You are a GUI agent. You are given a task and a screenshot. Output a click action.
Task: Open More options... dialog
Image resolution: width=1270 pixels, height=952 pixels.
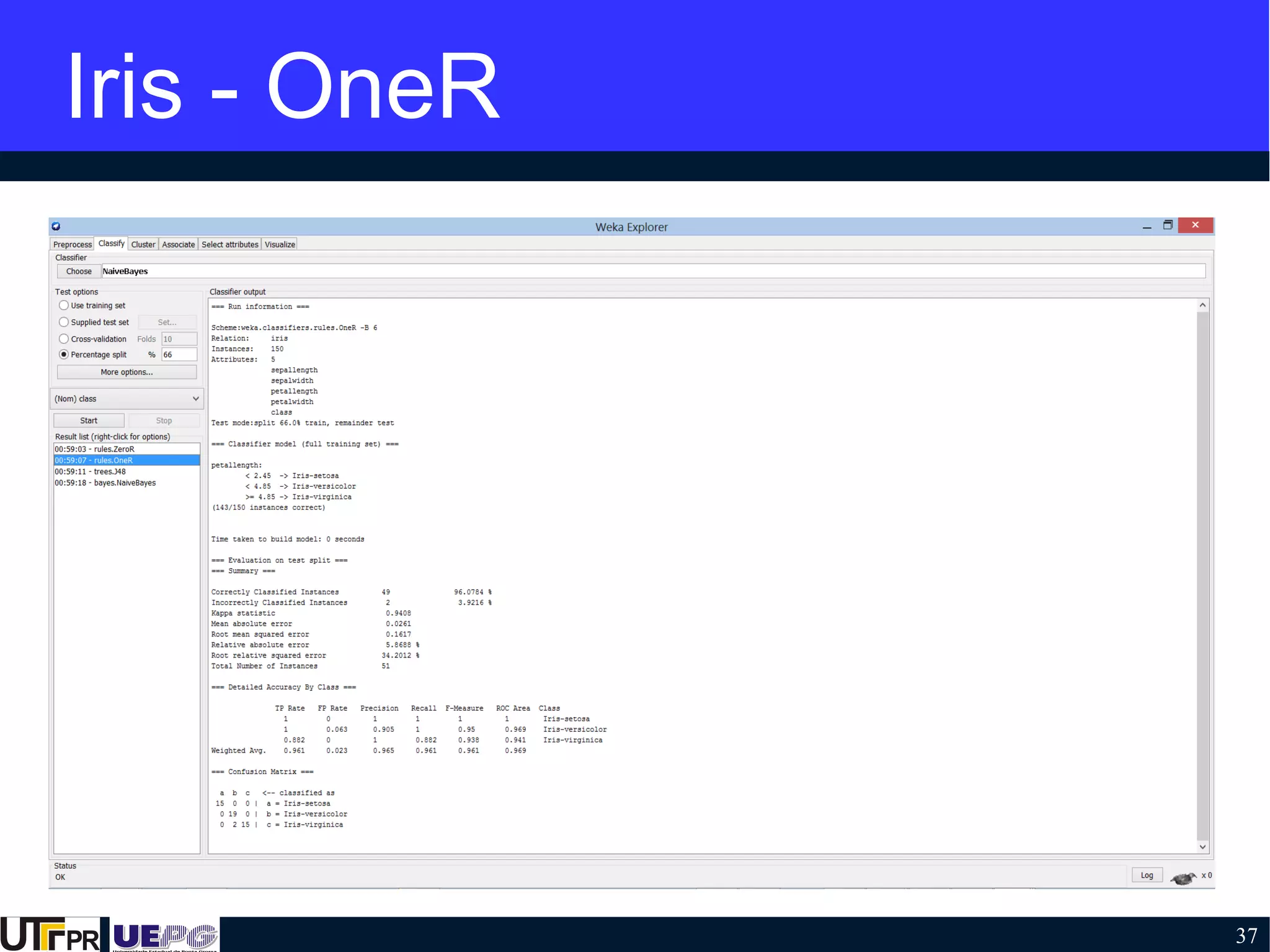pyautogui.click(x=127, y=372)
